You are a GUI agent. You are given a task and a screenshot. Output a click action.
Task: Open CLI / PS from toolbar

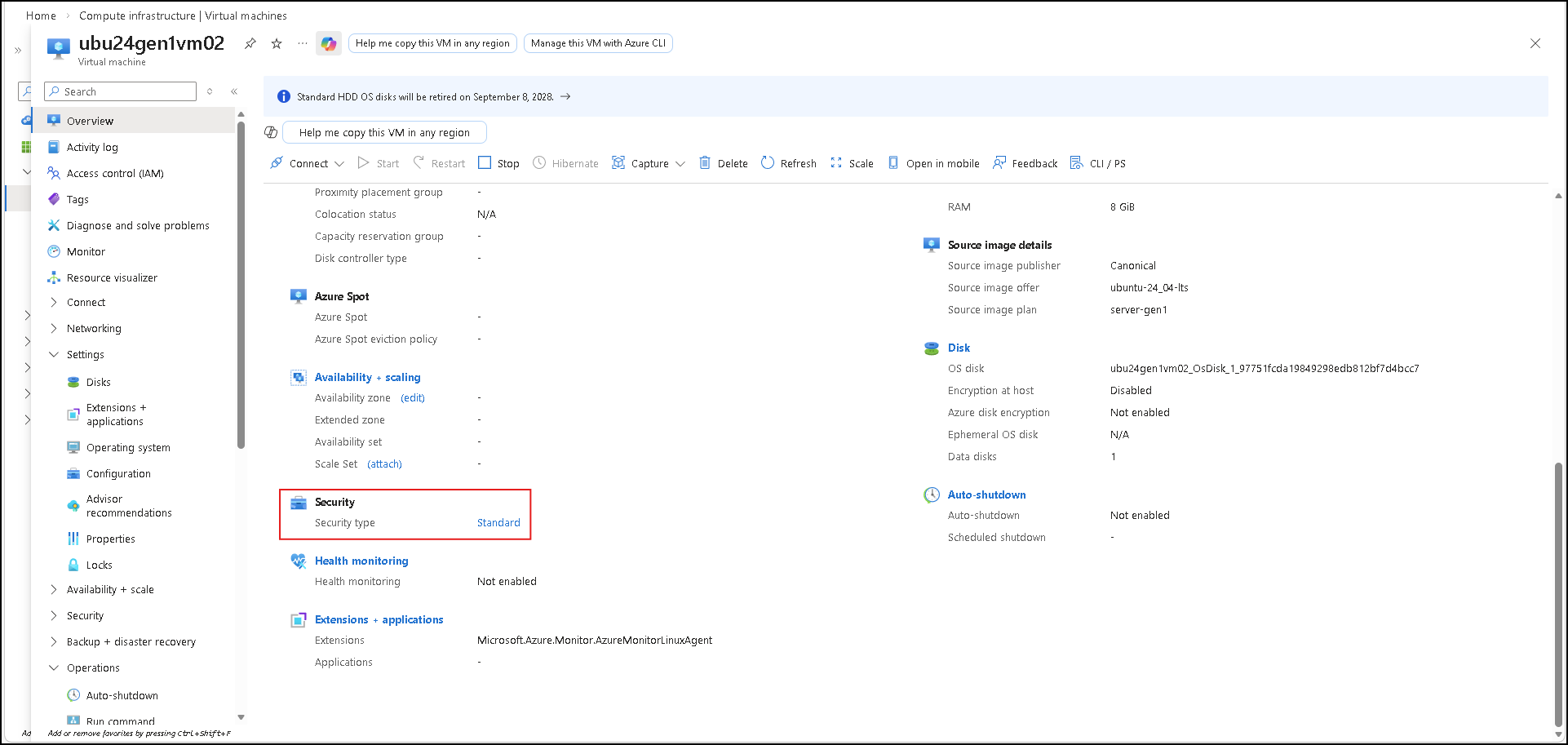[x=1097, y=163]
